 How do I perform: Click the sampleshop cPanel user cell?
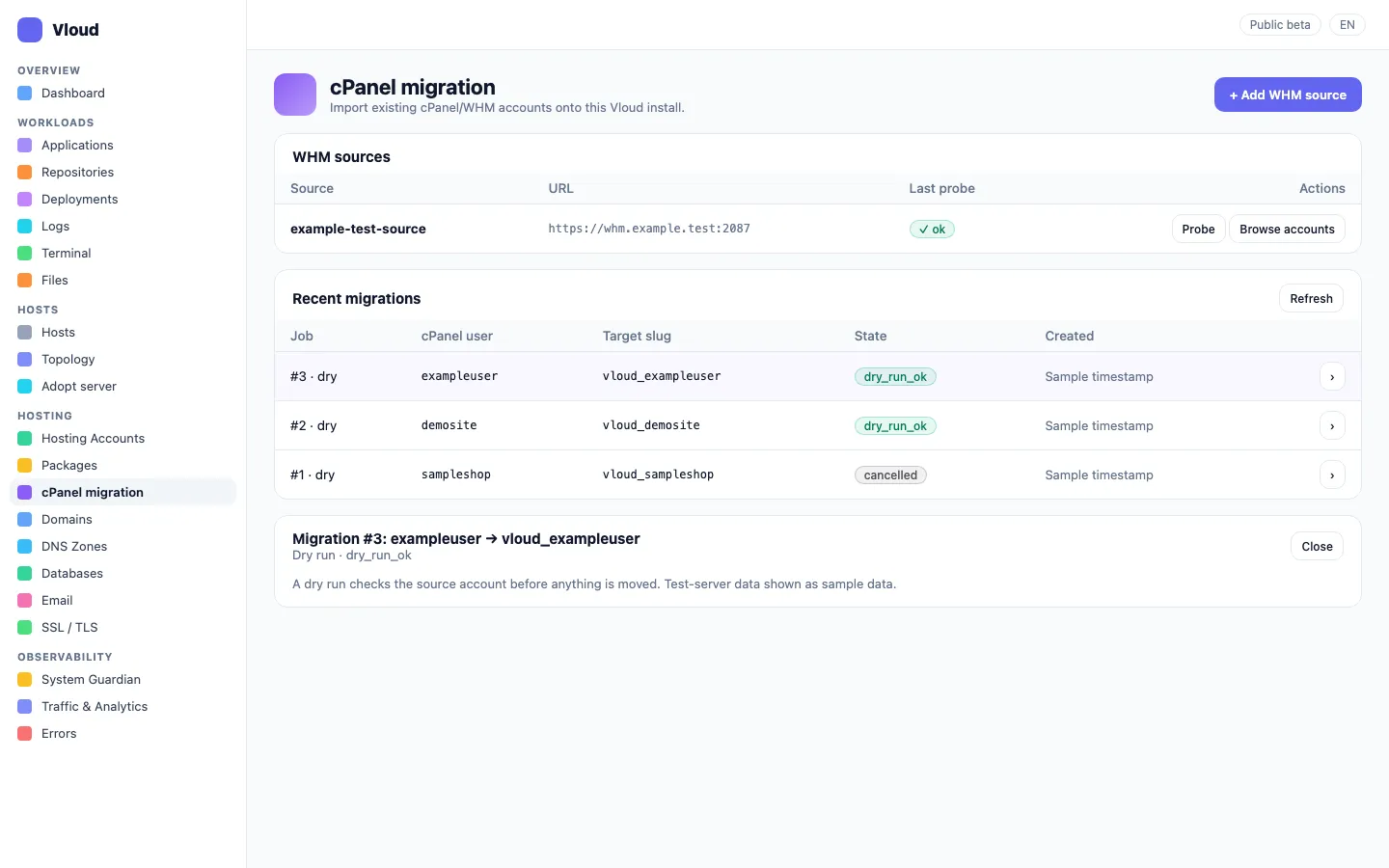pyautogui.click(x=456, y=475)
